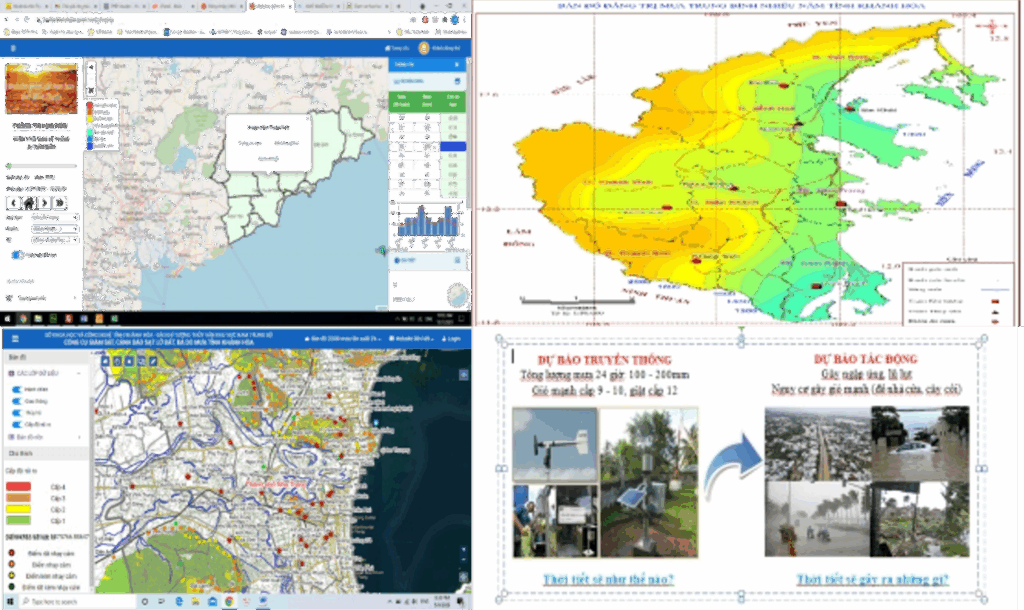Click the Windows Start button on bottom taskbar
Image resolution: width=1024 pixels, height=610 pixels.
click(x=9, y=602)
